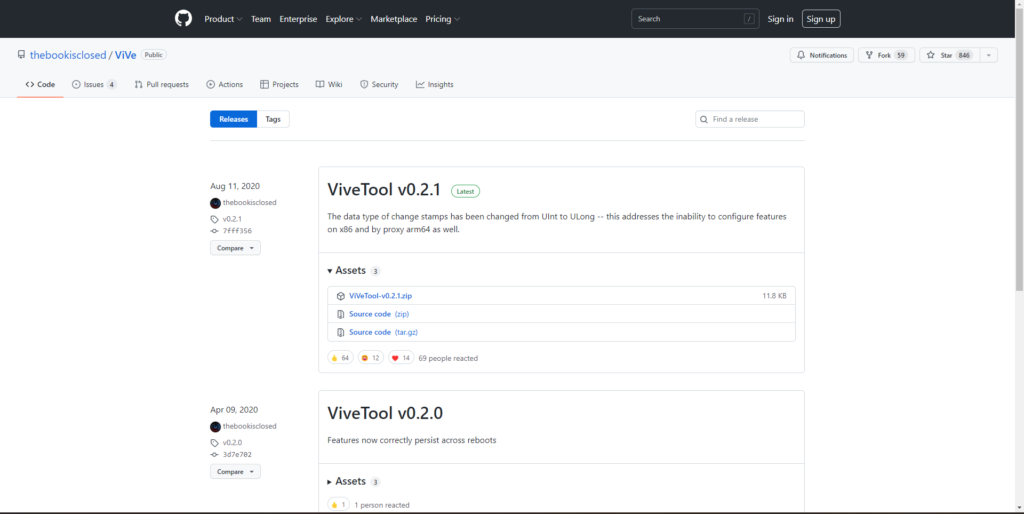The height and width of the screenshot is (514, 1024).
Task: Click the Fork count 59
Action: [901, 56]
